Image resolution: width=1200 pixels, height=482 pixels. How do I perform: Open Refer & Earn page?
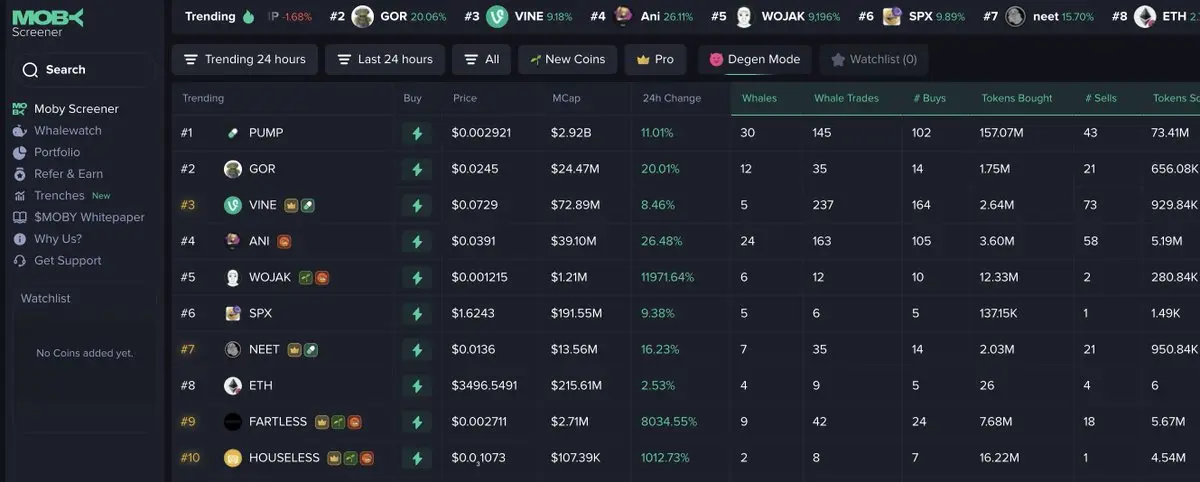68,174
